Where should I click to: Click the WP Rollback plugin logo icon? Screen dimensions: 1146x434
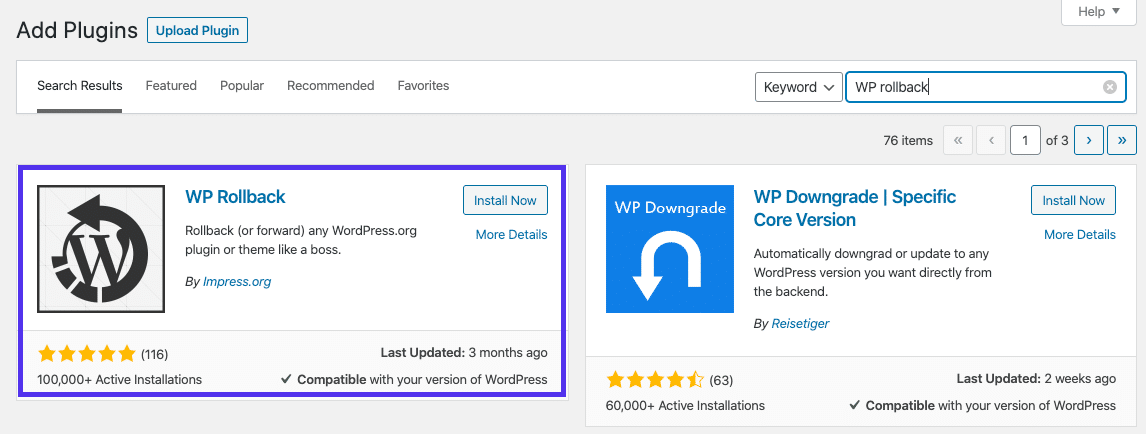[101, 249]
